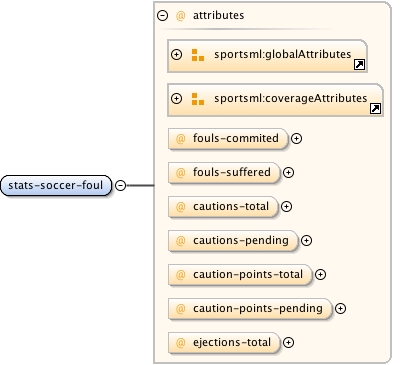Follow the globalAttributes reference arrow icon
Image resolution: width=409 pixels, height=365 pixels.
click(359, 65)
